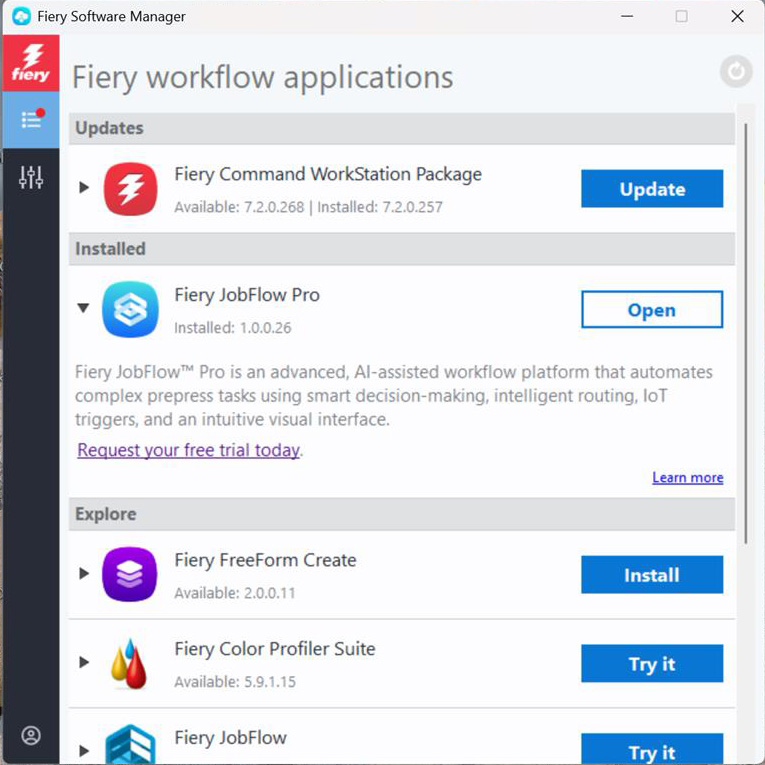The width and height of the screenshot is (765, 765).
Task: Try Fiery Color Profiler Suite
Action: (652, 664)
